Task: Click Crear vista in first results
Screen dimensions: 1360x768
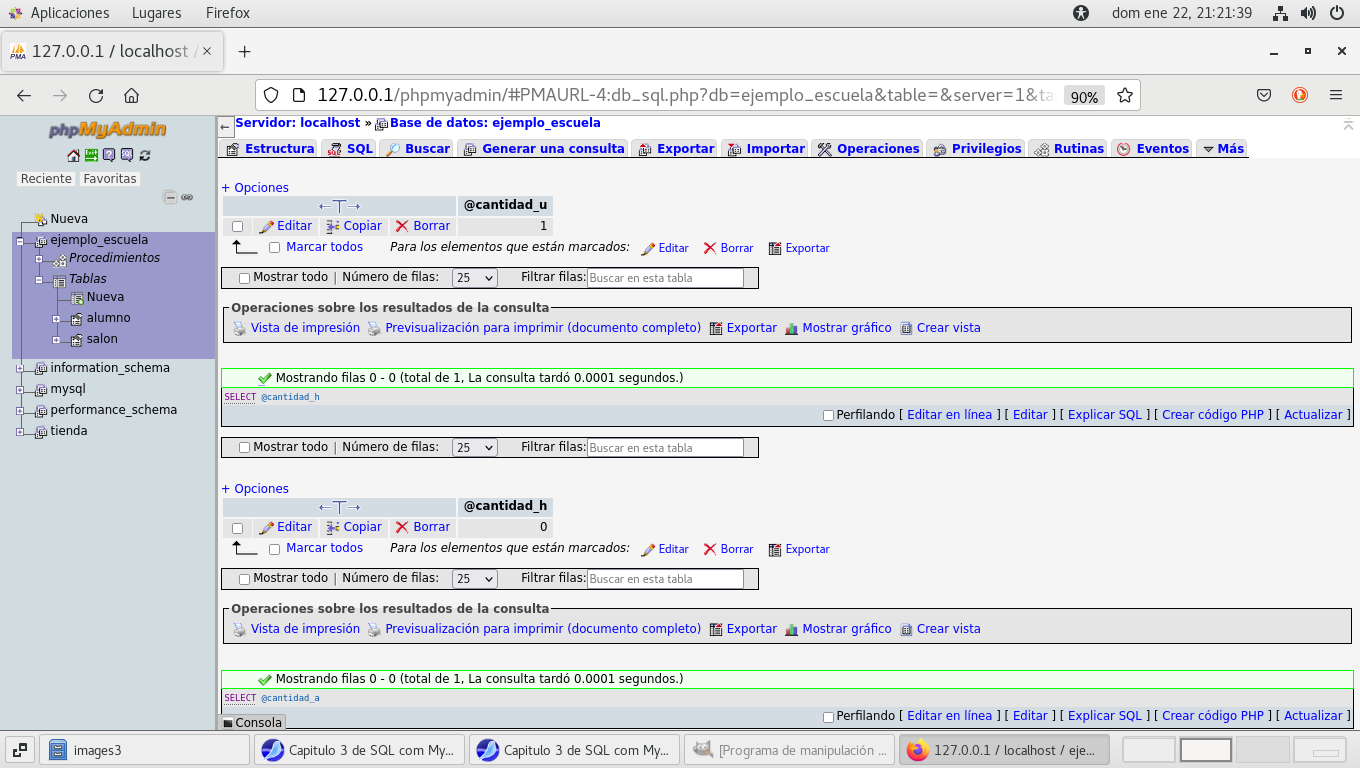Action: (x=948, y=328)
